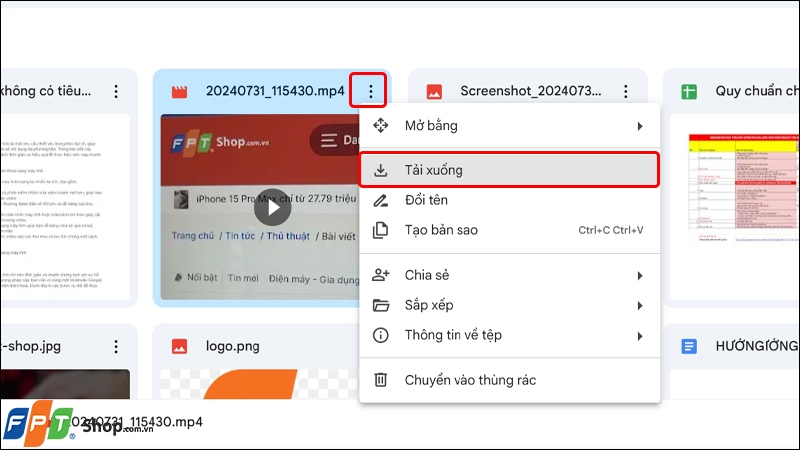Click the green Sheets icon beside Quy chuẩn
This screenshot has height=450, width=800.
coord(689,92)
